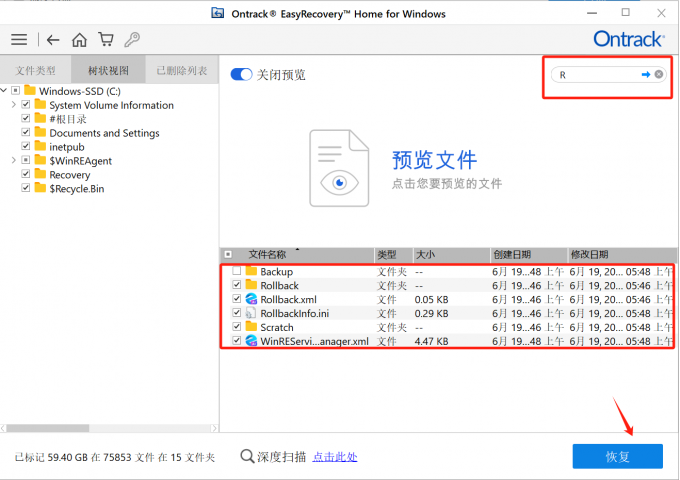The height and width of the screenshot is (480, 680).
Task: Submit search with blue arrow icon
Action: tap(646, 75)
